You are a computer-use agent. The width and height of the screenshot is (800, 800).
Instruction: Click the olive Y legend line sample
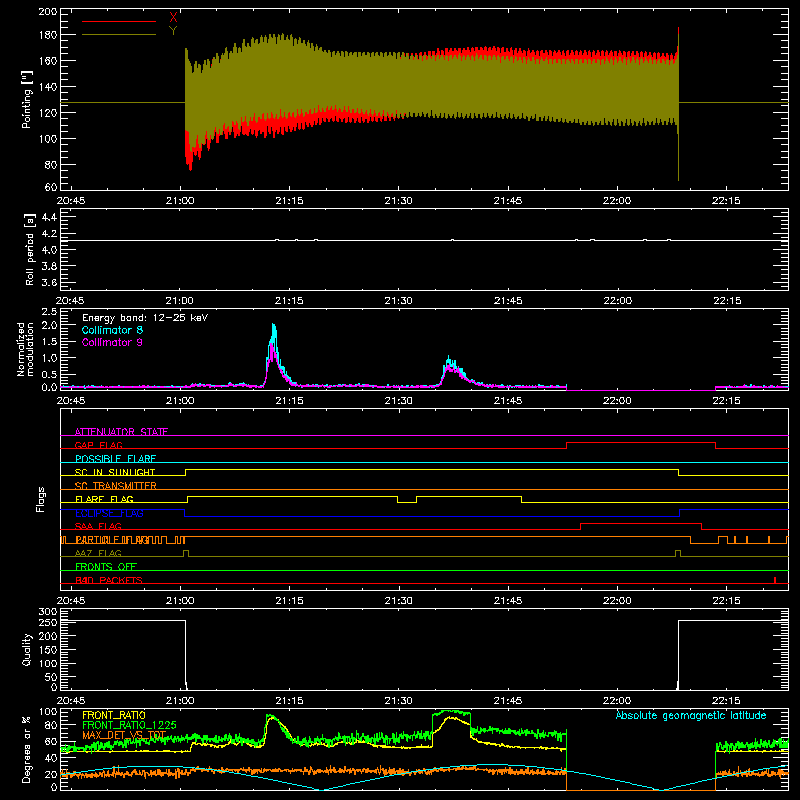pyautogui.click(x=119, y=35)
